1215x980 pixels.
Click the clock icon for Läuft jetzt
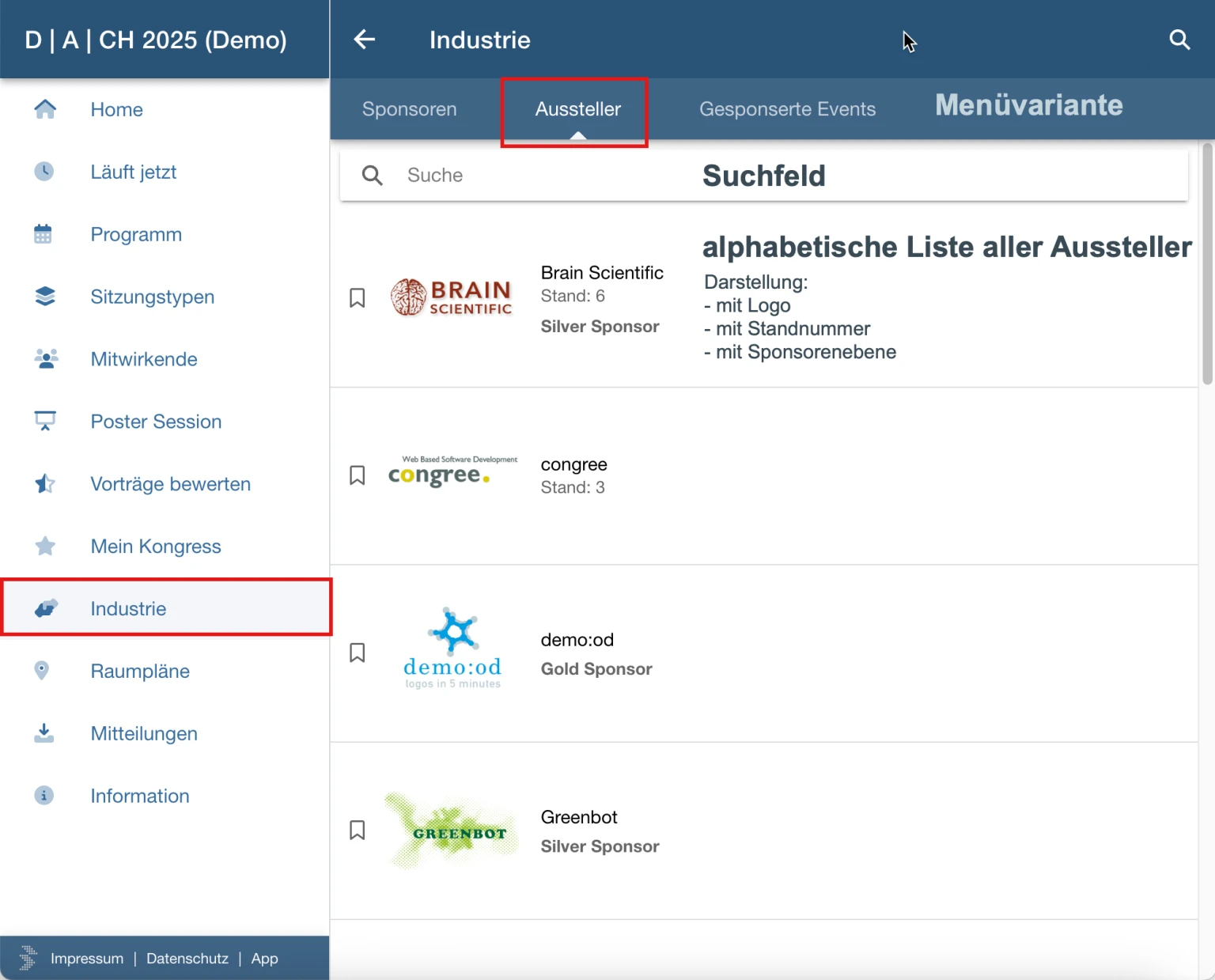(44, 172)
